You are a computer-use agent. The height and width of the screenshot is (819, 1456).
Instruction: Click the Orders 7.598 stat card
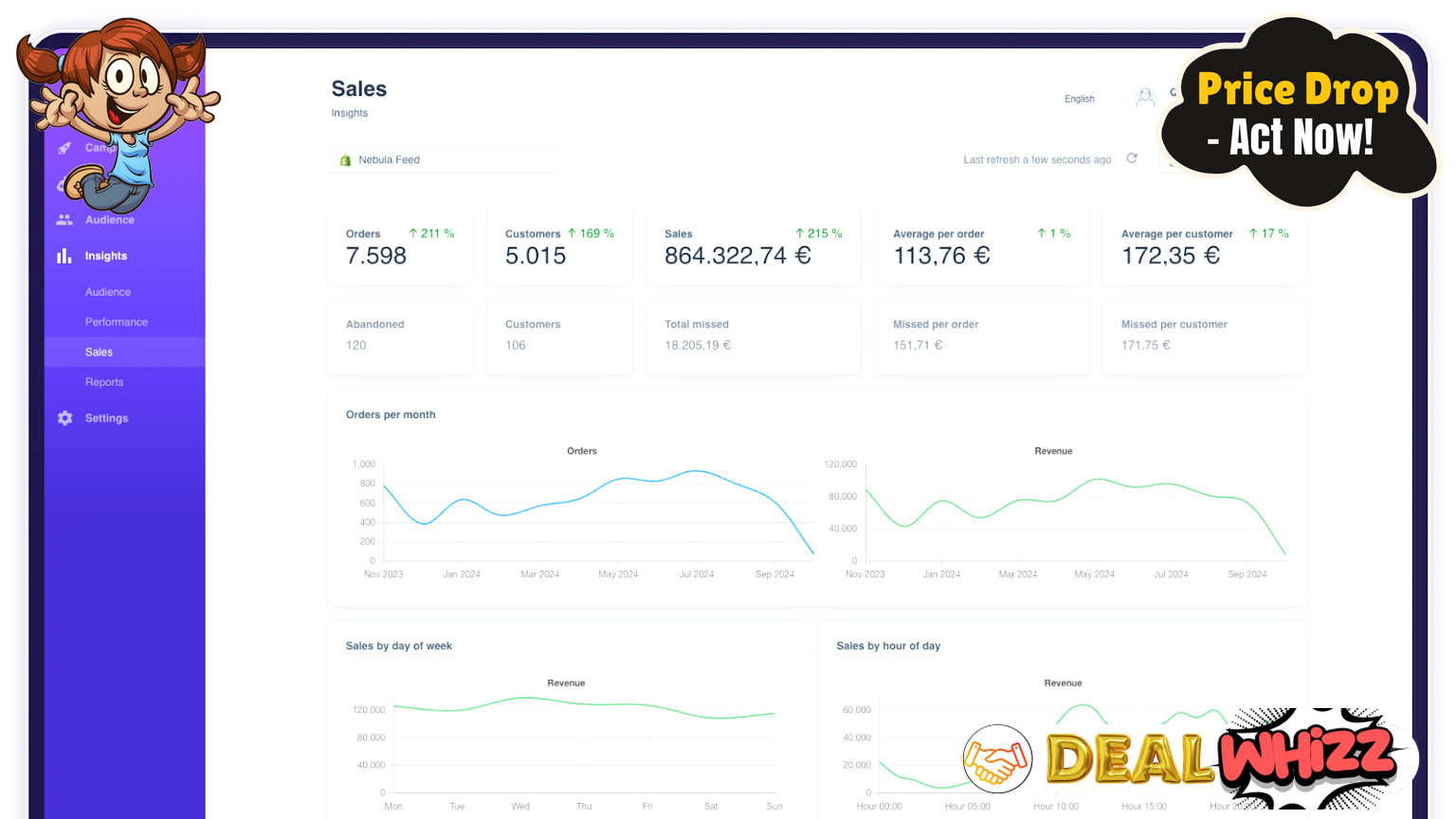[x=400, y=246]
